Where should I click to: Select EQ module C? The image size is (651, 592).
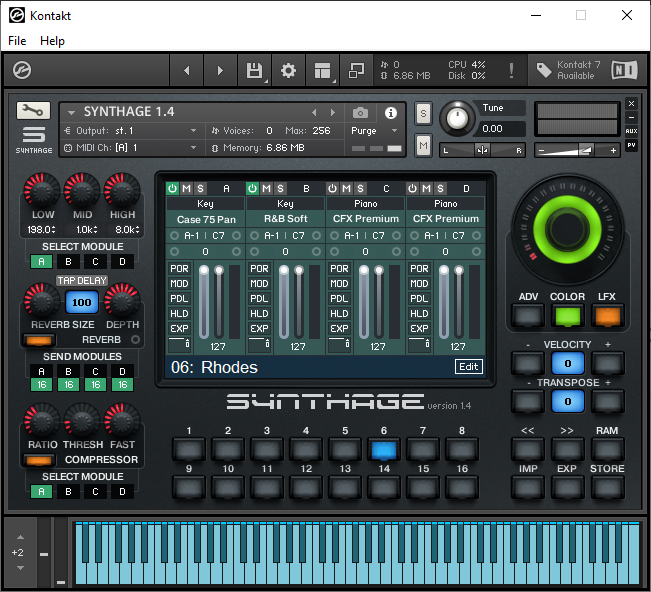tap(95, 262)
